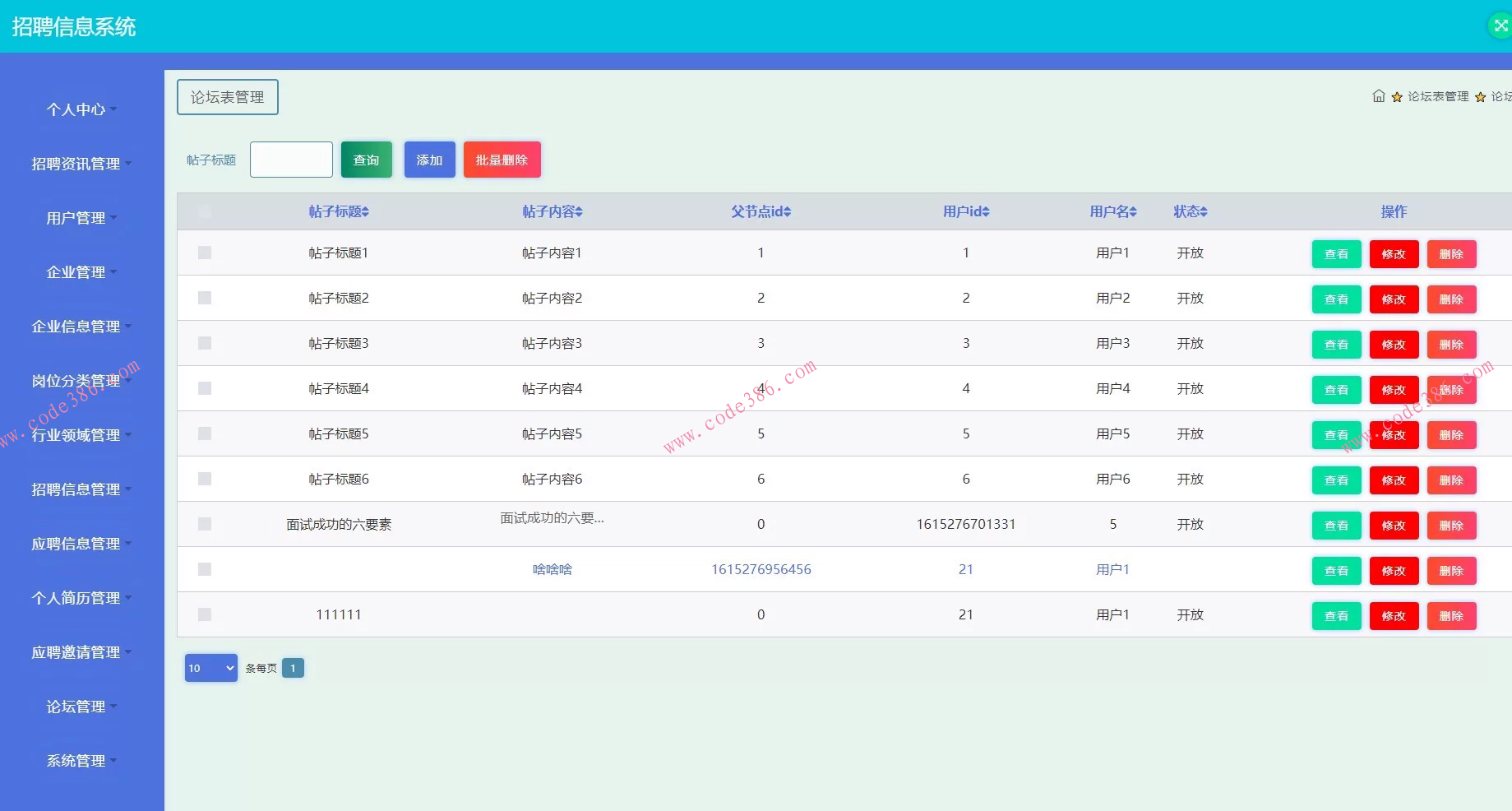Click the blue 添加 button

coord(429,160)
